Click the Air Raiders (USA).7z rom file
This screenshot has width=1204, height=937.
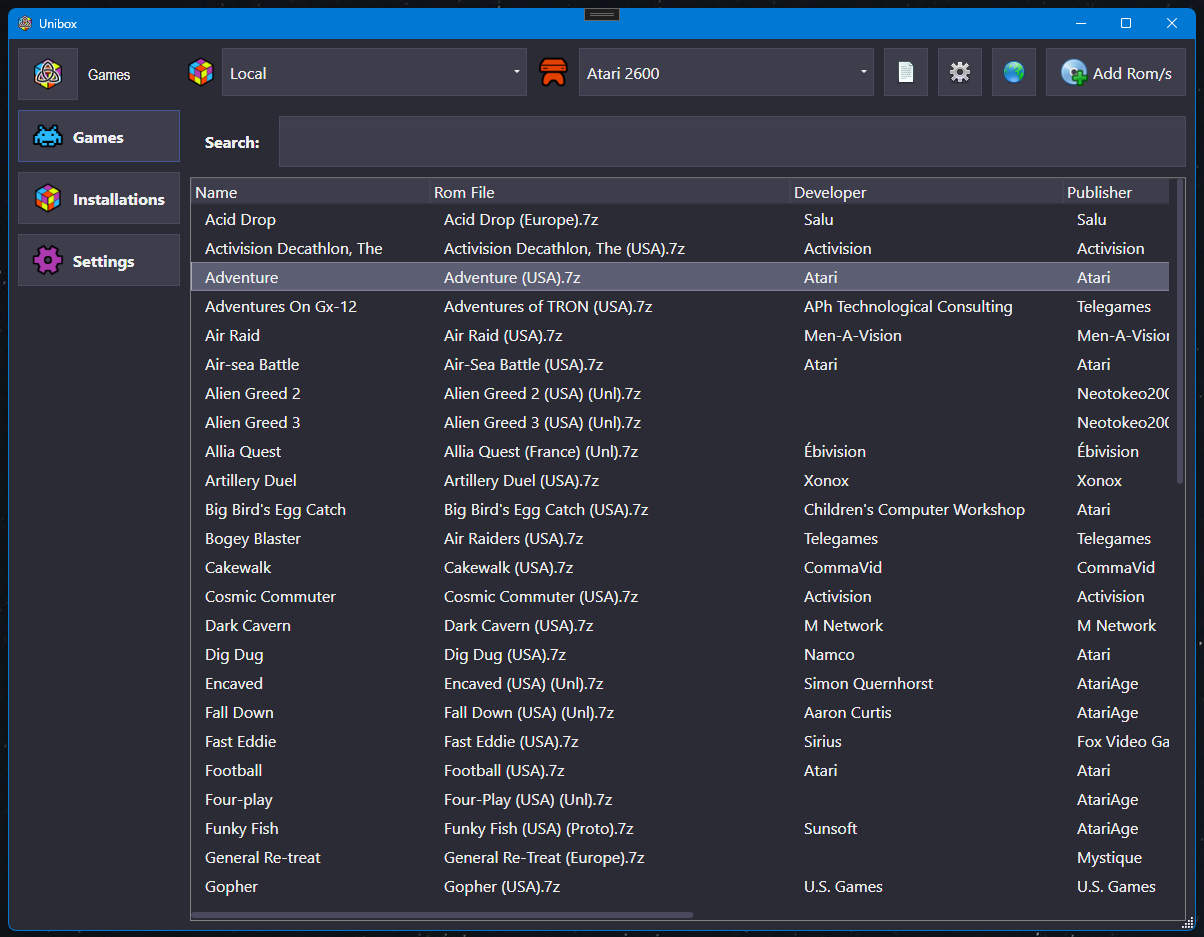[513, 538]
